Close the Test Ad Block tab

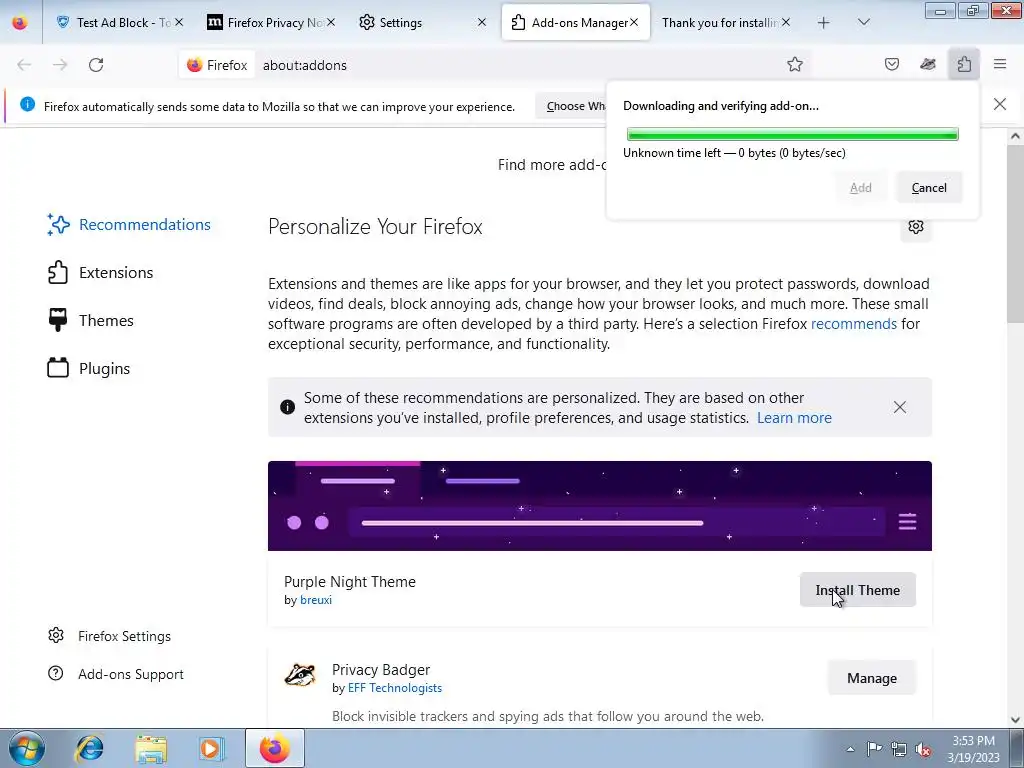tap(179, 22)
